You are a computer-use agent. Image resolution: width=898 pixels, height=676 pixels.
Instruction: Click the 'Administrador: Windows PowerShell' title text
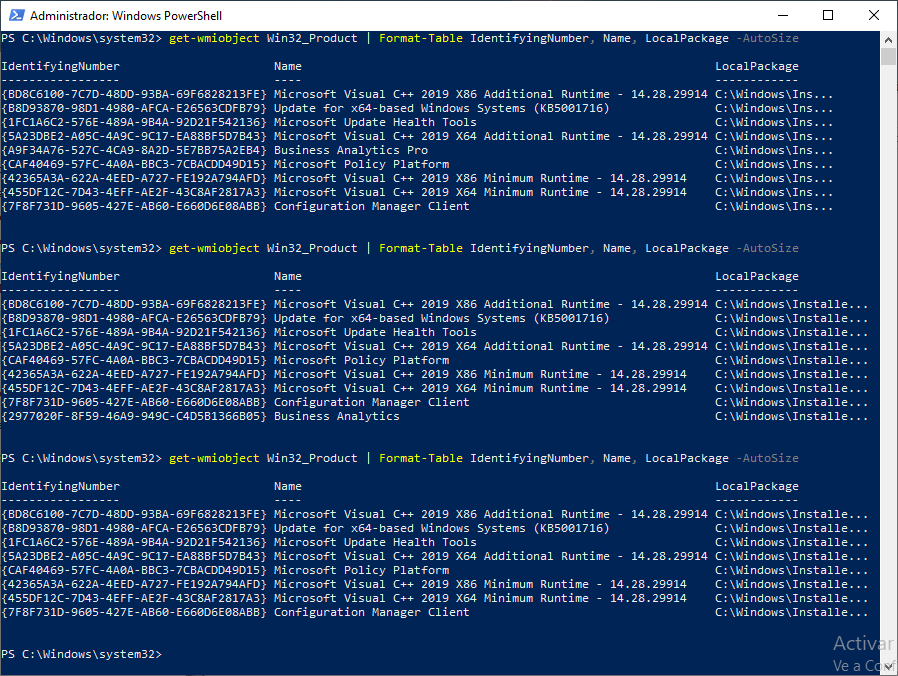(x=126, y=15)
